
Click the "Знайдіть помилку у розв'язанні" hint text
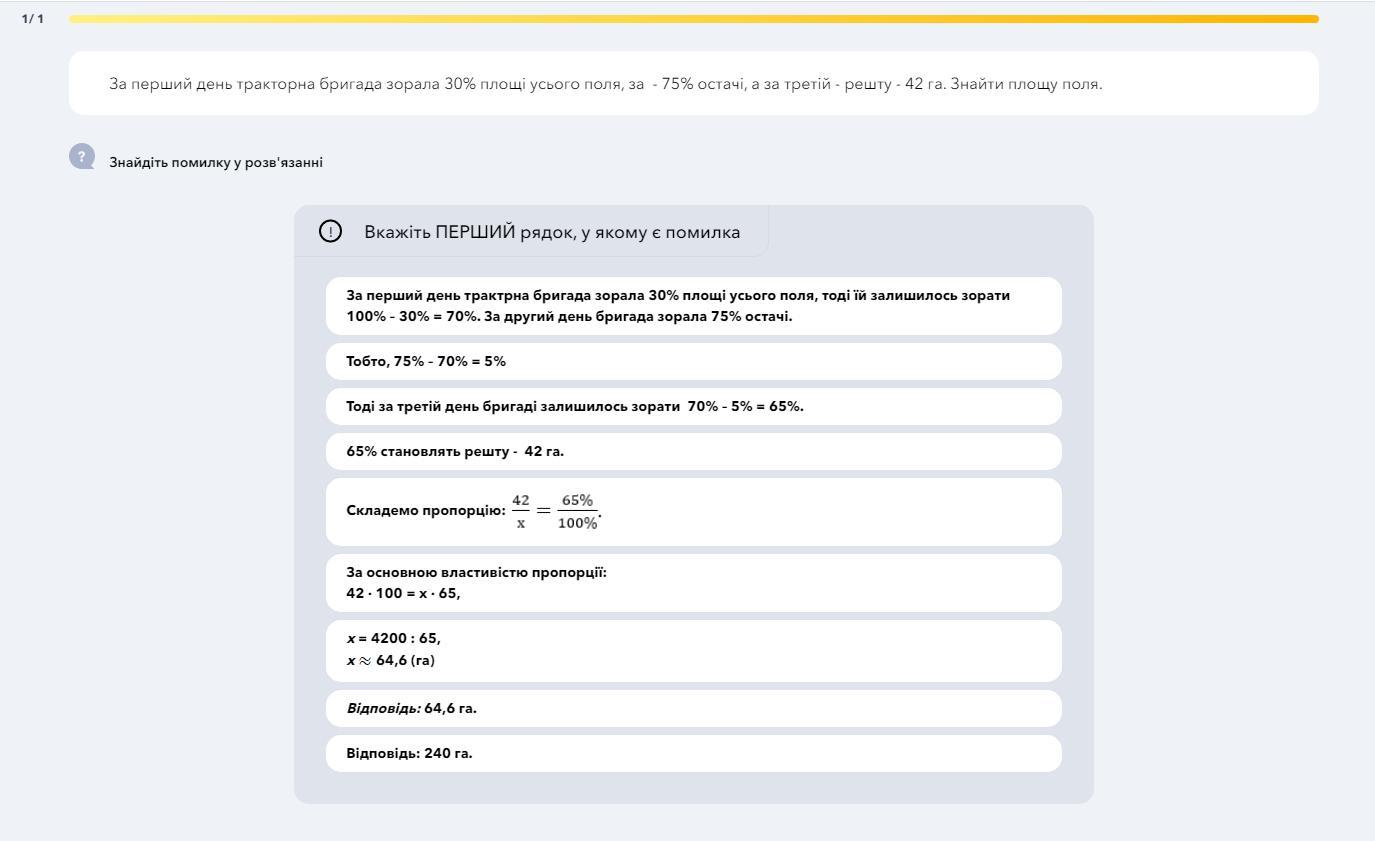click(216, 163)
